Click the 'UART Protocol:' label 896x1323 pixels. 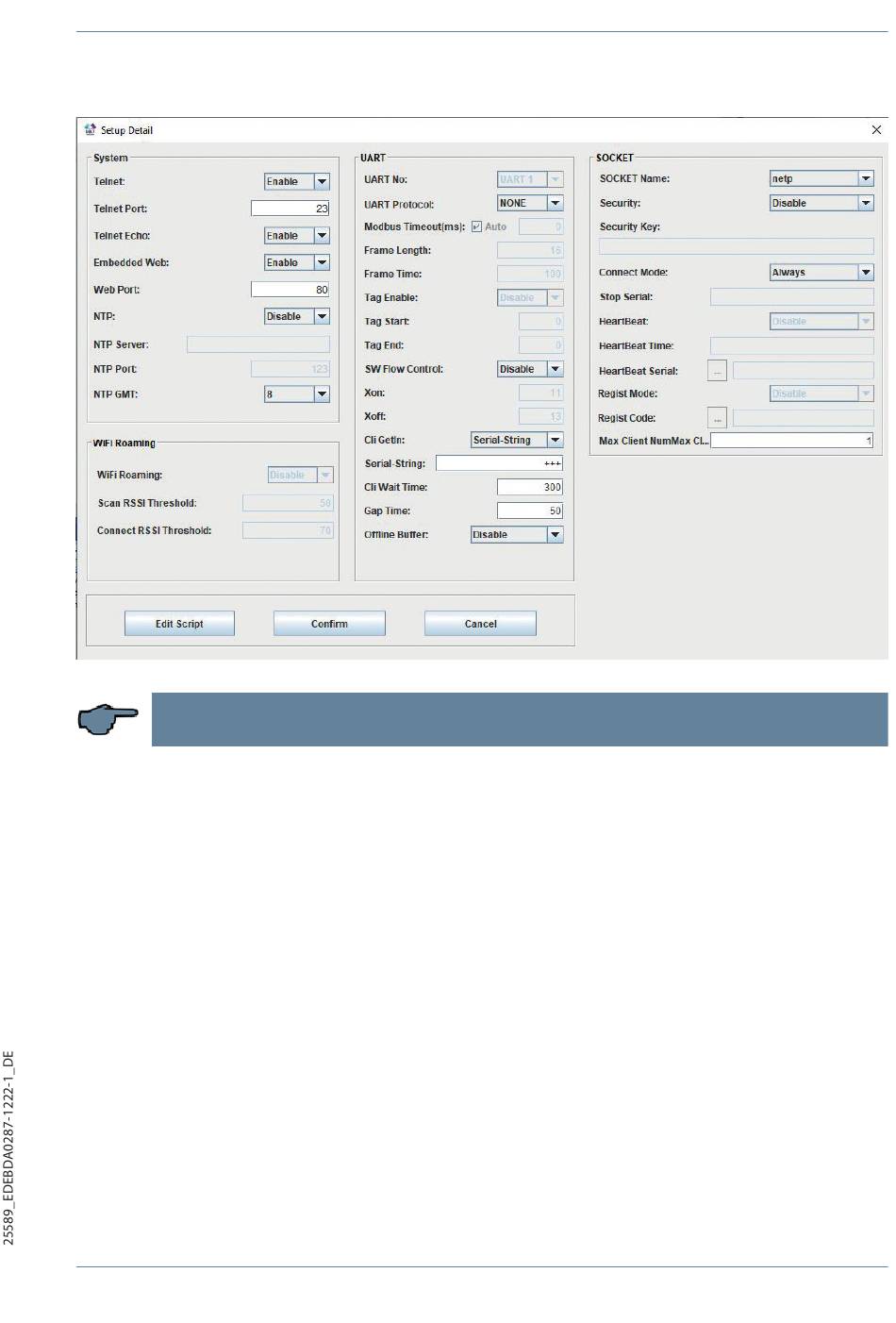click(399, 204)
